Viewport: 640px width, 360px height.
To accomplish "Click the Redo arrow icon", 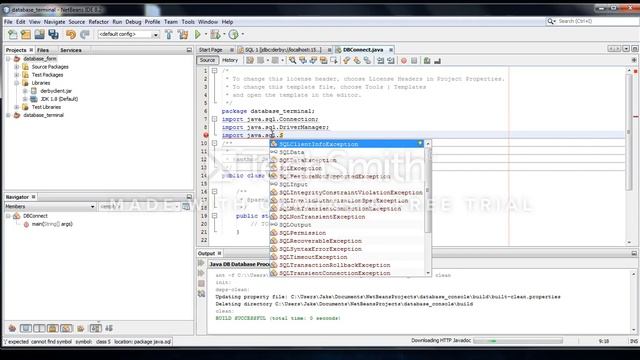I will point(85,35).
